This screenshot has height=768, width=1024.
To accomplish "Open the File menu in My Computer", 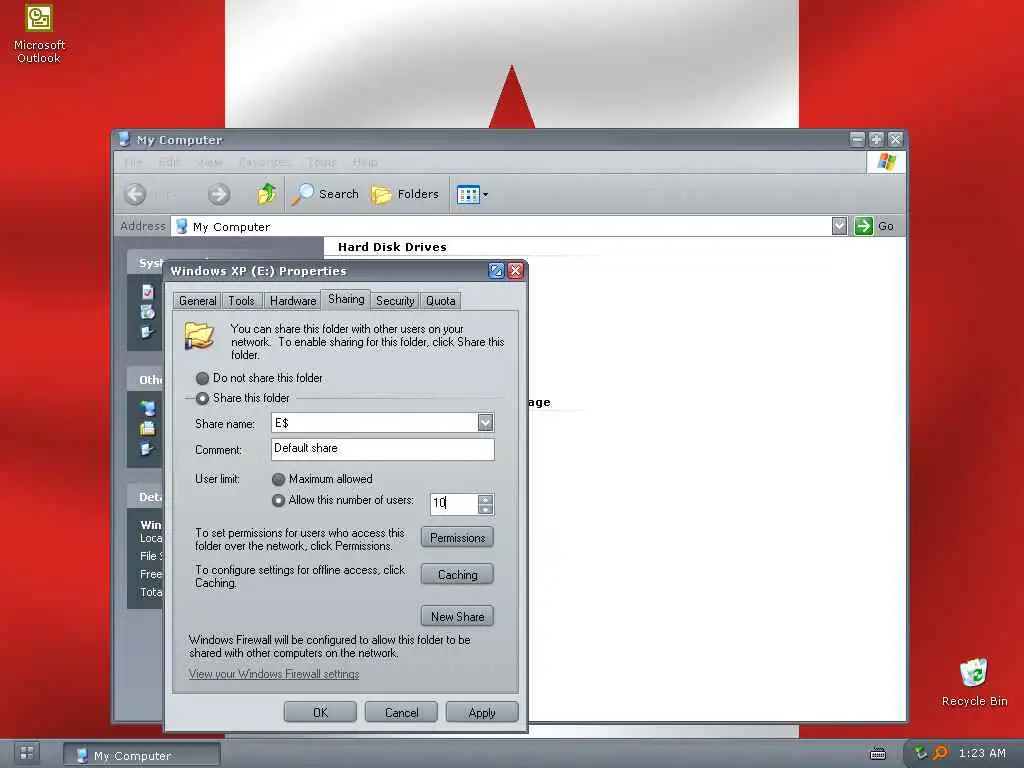I will tap(133, 162).
